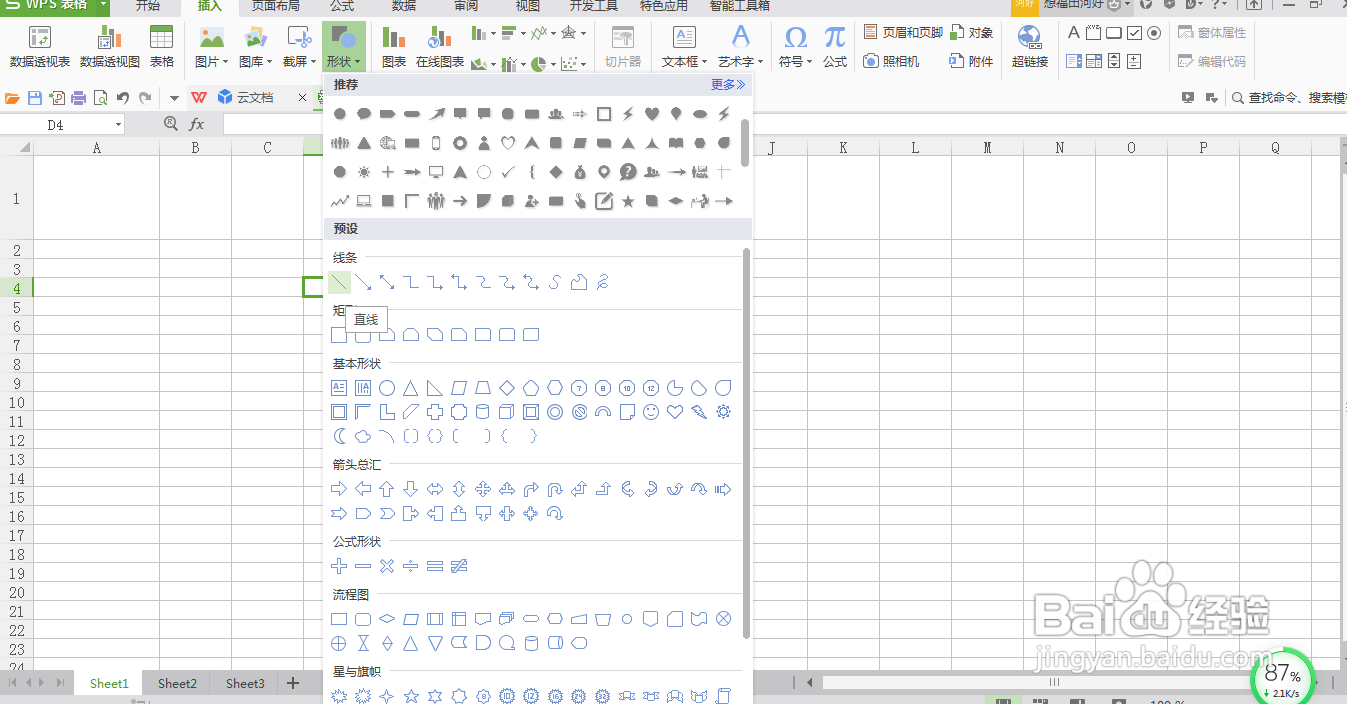Click the 图表 chart icon
The image size is (1347, 704).
[x=394, y=47]
